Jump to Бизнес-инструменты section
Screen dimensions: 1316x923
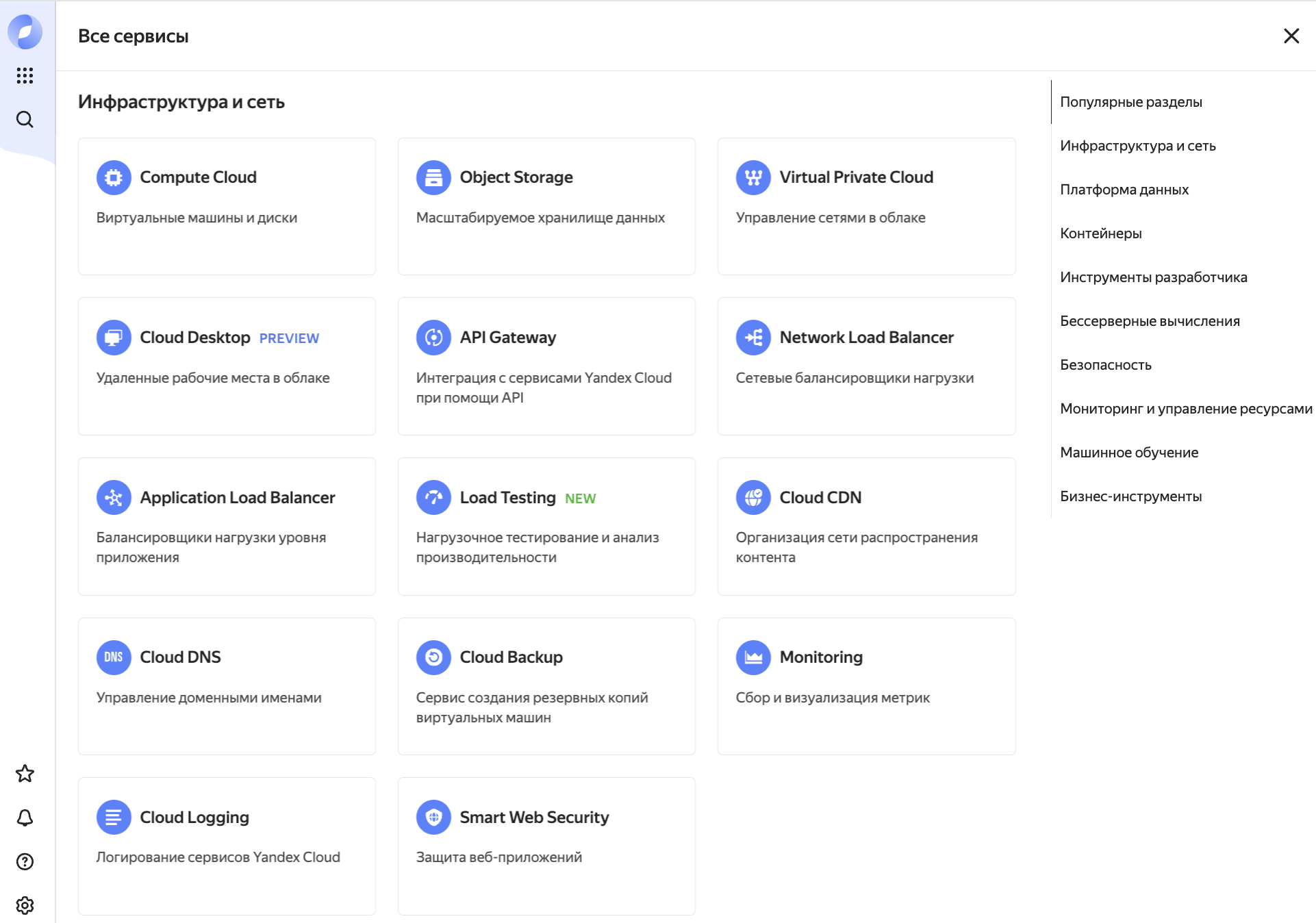(1131, 496)
